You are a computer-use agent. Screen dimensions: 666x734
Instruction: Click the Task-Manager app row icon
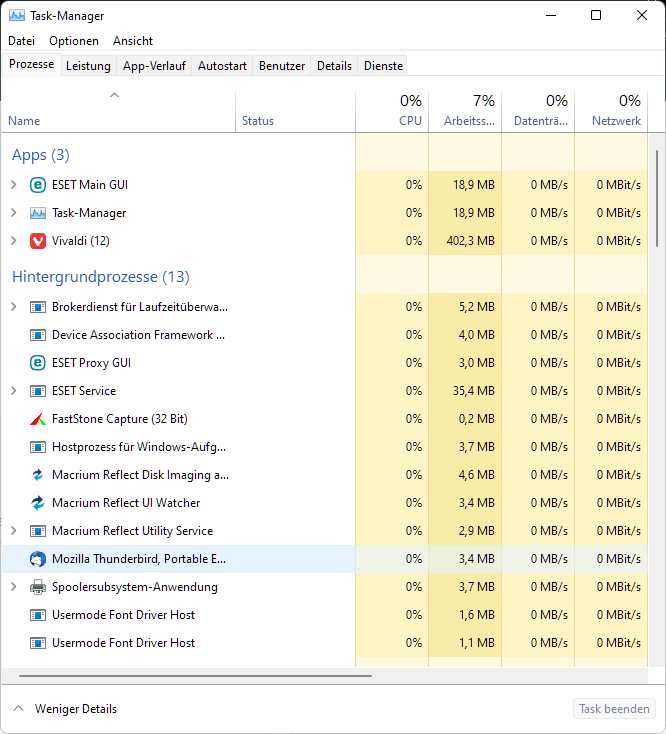pos(38,213)
